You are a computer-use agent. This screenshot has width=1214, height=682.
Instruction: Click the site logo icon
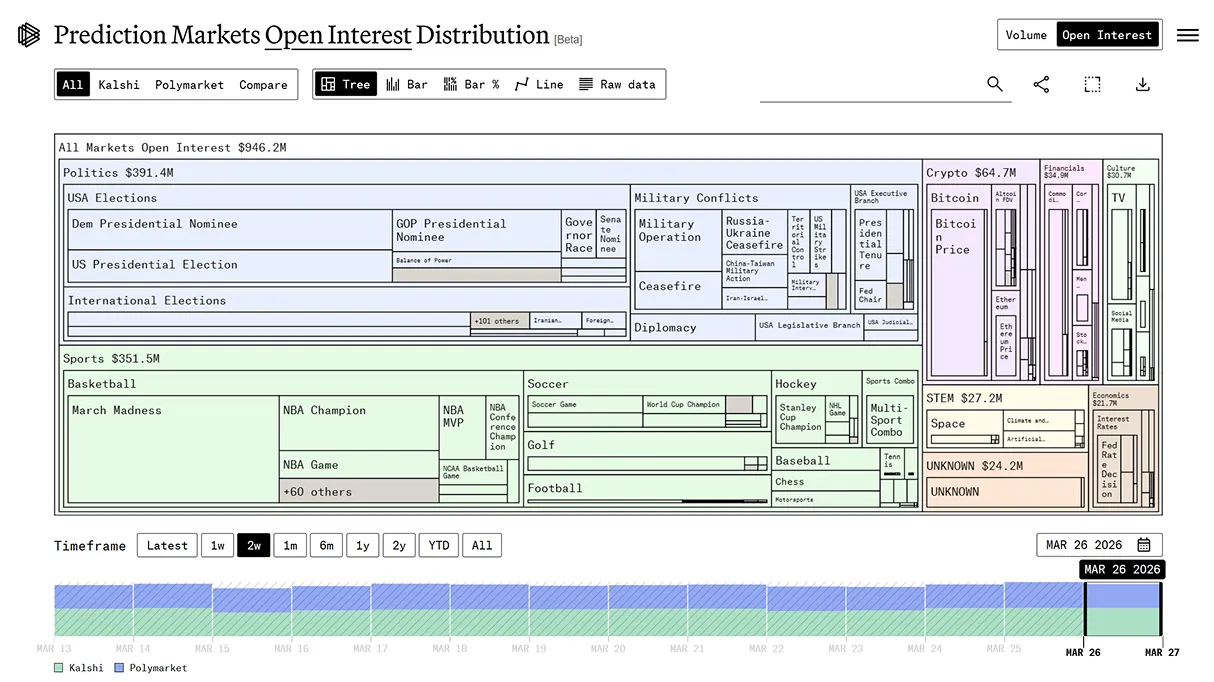click(29, 35)
